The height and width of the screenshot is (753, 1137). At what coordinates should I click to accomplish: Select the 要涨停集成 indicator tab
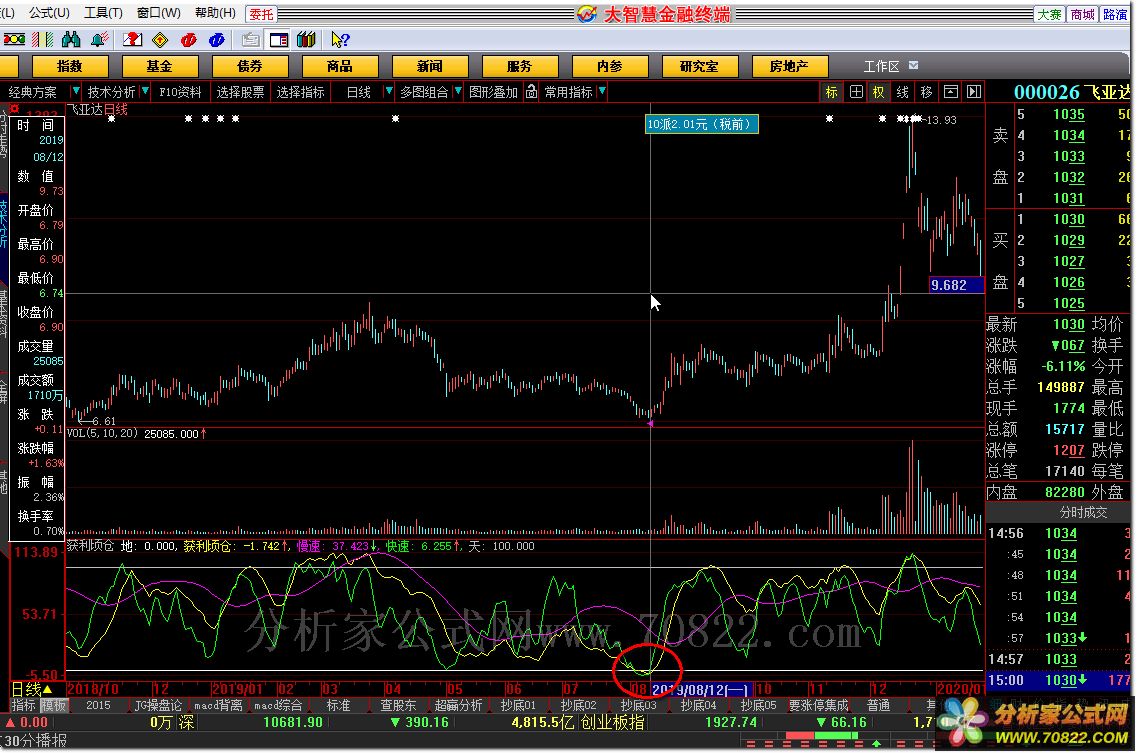point(818,705)
